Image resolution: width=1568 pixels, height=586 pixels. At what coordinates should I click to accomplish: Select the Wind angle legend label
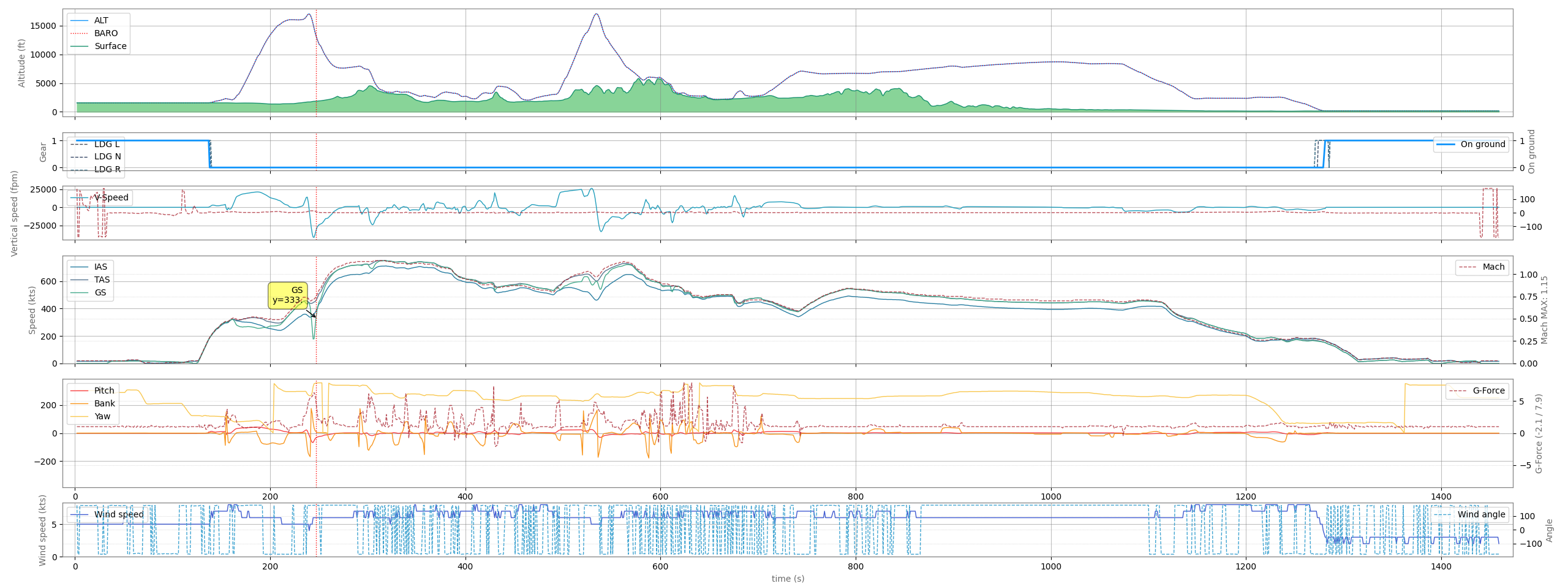[x=1481, y=514]
